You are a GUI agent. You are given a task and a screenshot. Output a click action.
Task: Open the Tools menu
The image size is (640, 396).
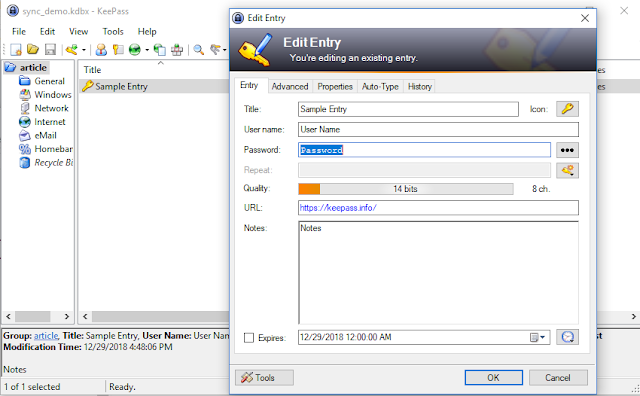(x=113, y=31)
